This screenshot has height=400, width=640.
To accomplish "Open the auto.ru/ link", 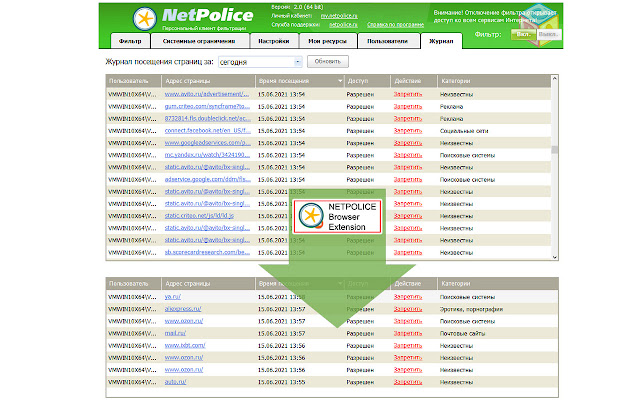I will point(175,382).
